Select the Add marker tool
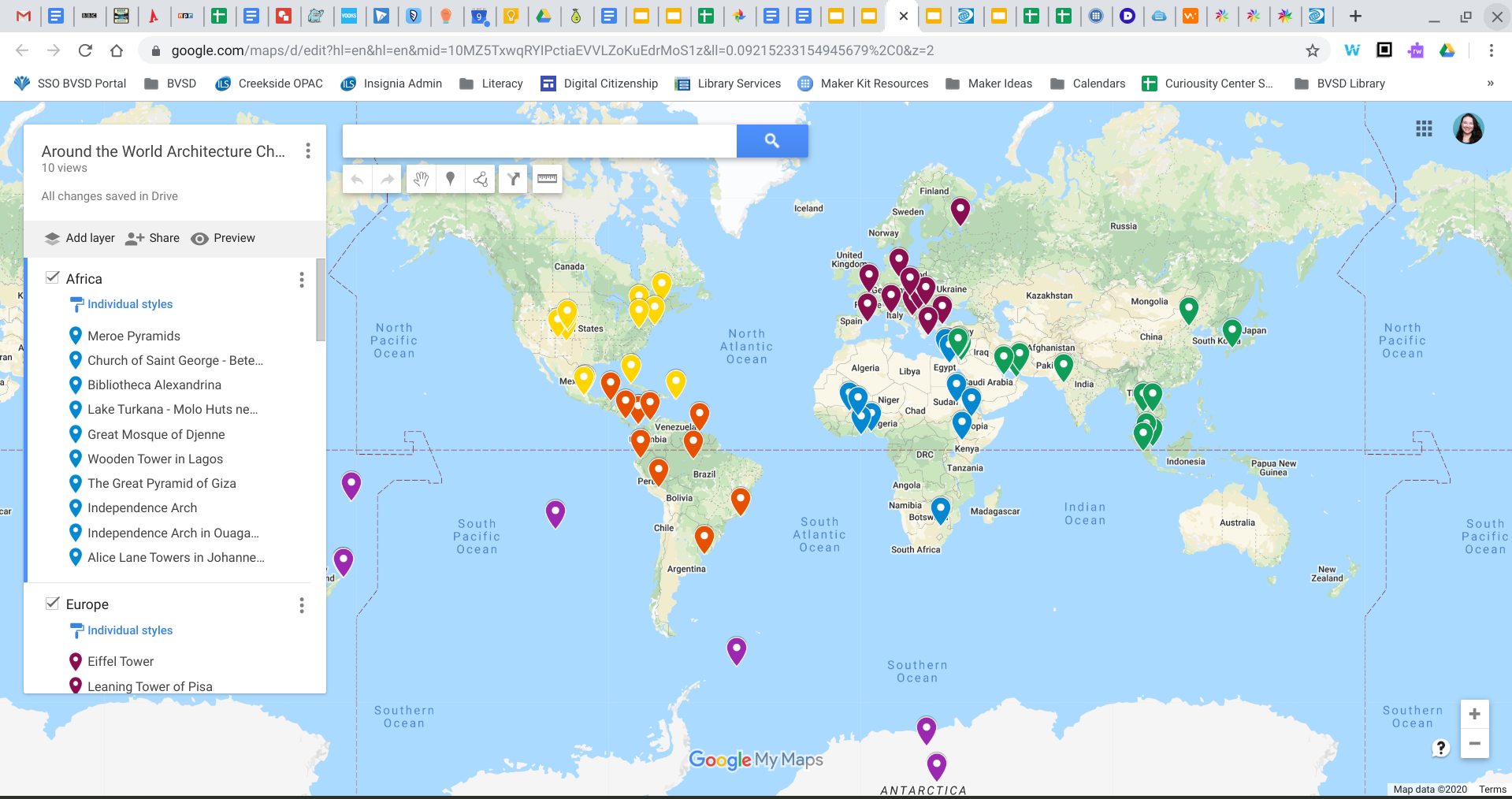 click(451, 179)
